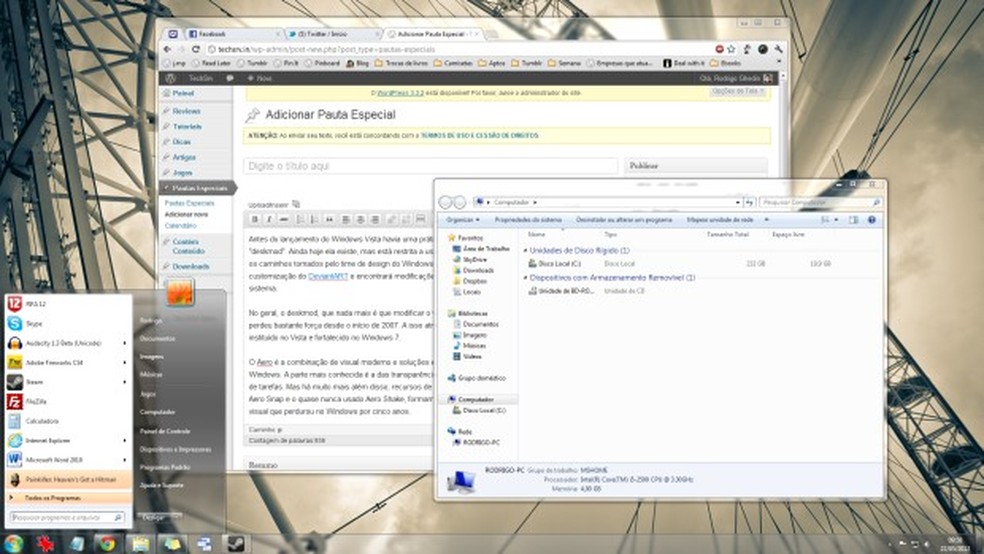Apply bold in the WordPress editor toolbar
The image size is (984, 554).
(255, 219)
